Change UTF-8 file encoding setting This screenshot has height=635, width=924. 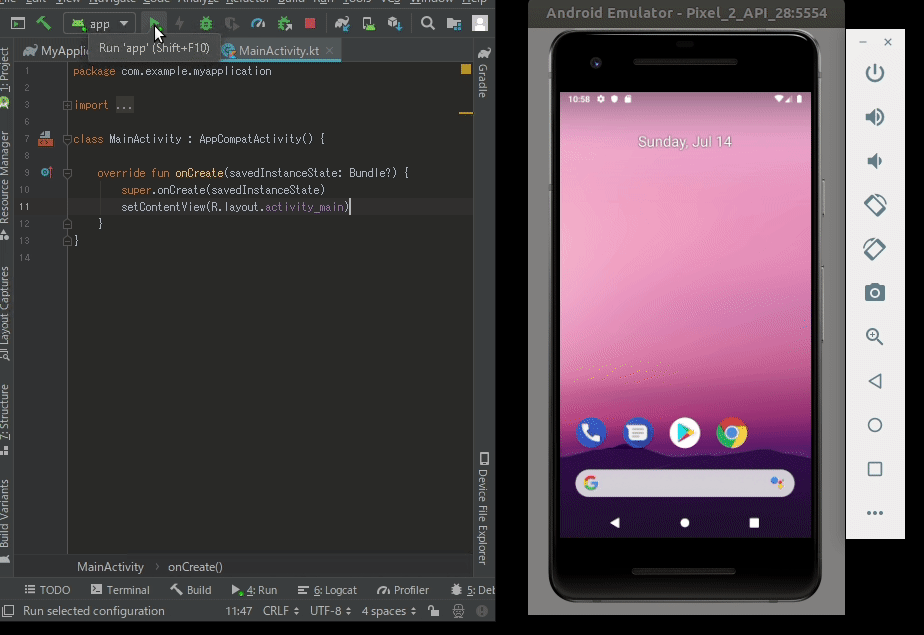[x=331, y=611]
